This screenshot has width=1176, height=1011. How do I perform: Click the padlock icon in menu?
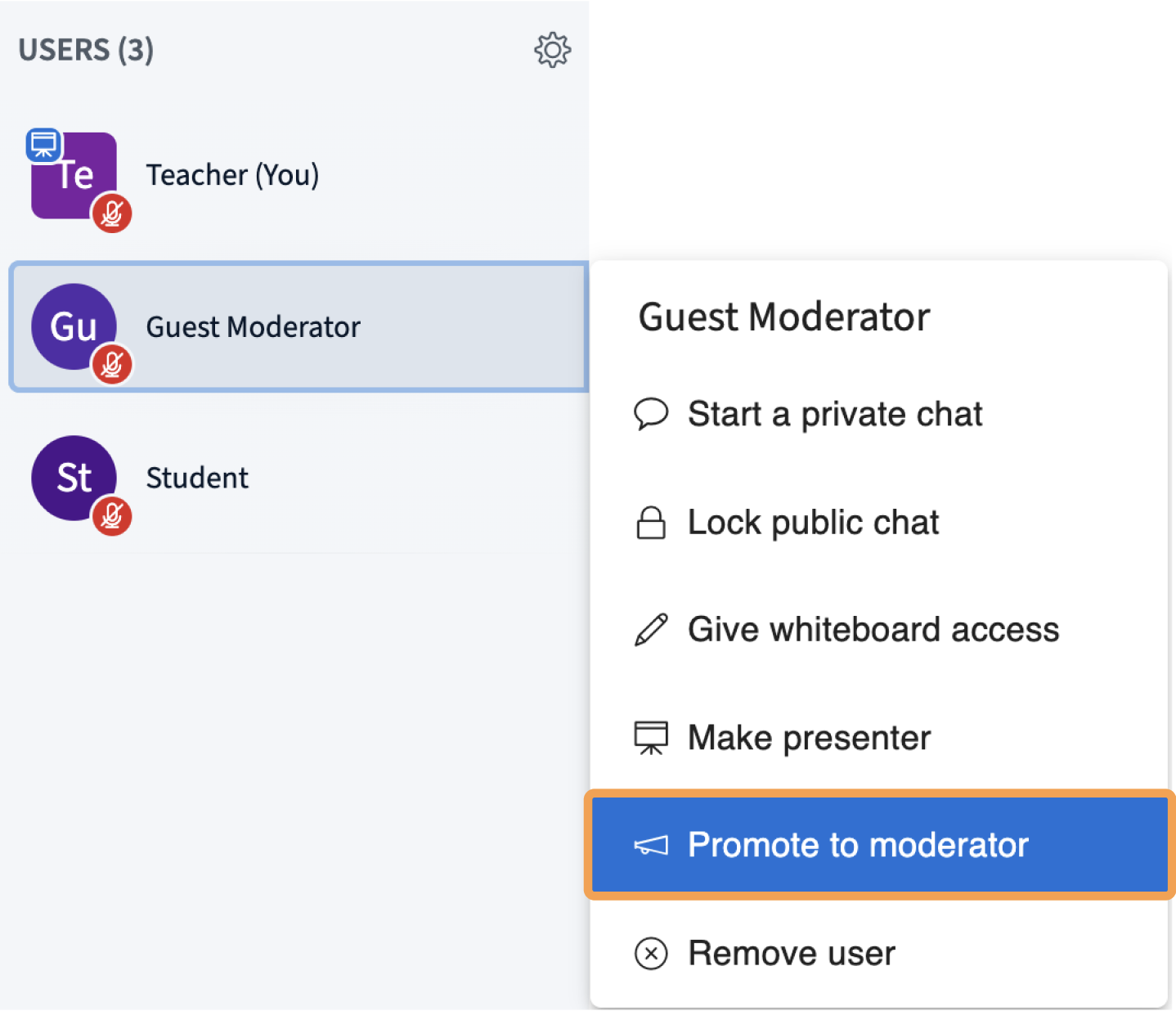(x=651, y=523)
